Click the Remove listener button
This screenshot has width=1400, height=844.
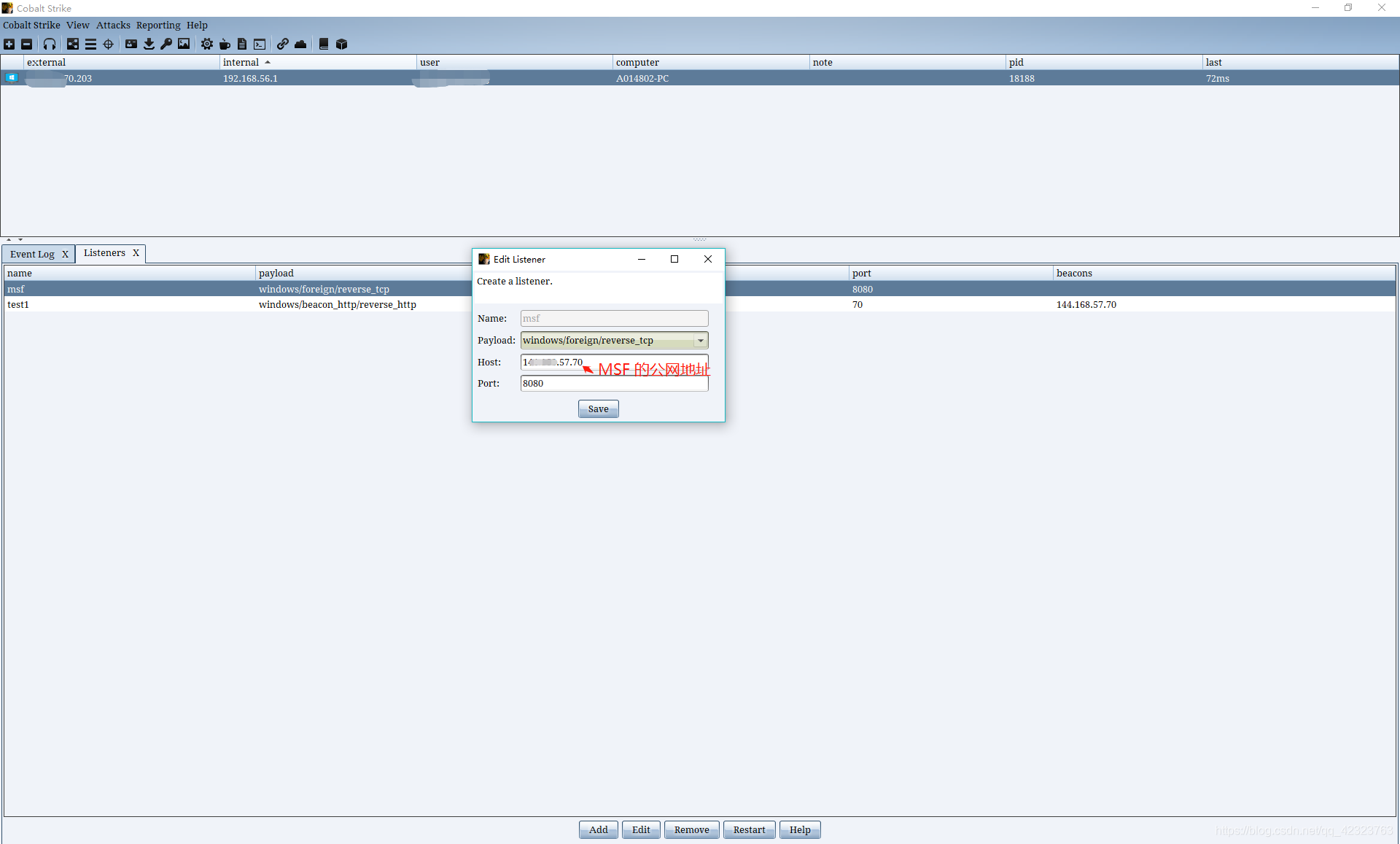coord(691,830)
